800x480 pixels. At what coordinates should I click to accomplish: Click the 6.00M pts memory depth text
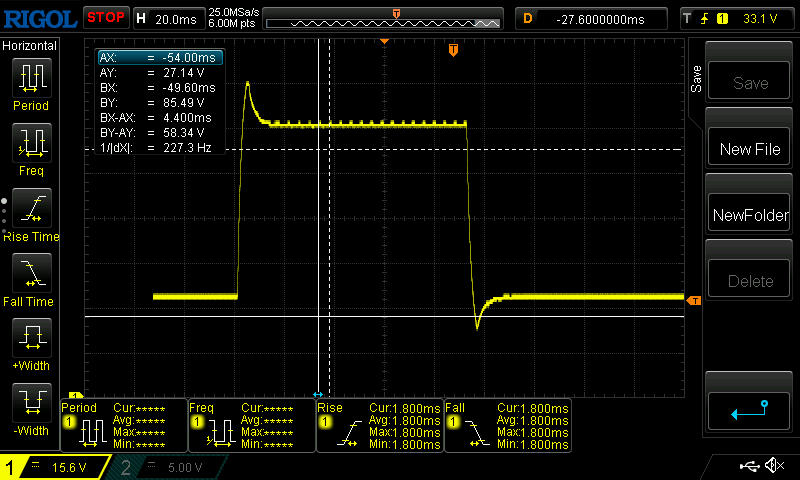point(232,23)
